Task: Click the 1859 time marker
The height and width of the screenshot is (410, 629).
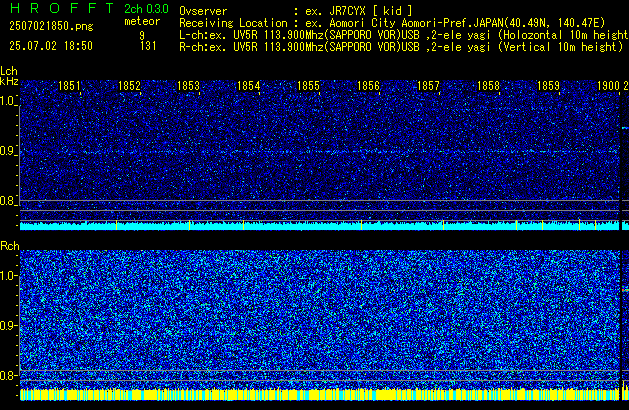Action: coord(548,86)
